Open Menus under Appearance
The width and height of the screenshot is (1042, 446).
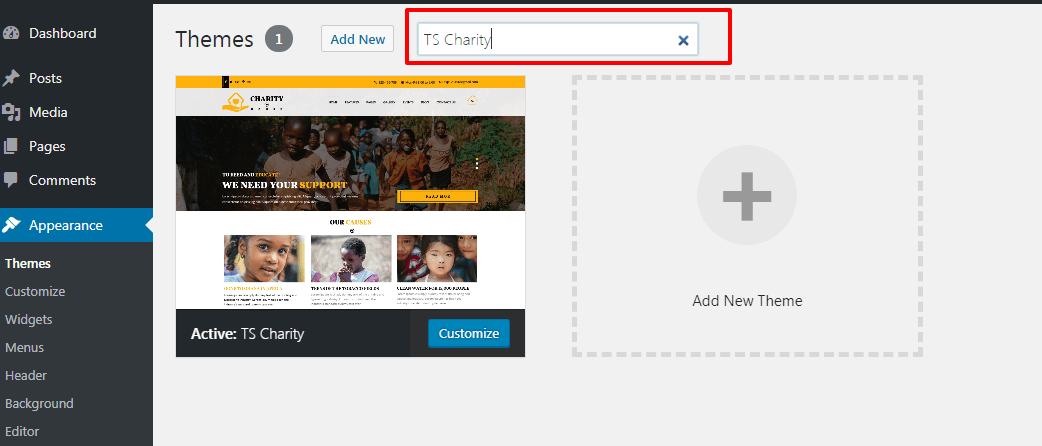(x=25, y=348)
